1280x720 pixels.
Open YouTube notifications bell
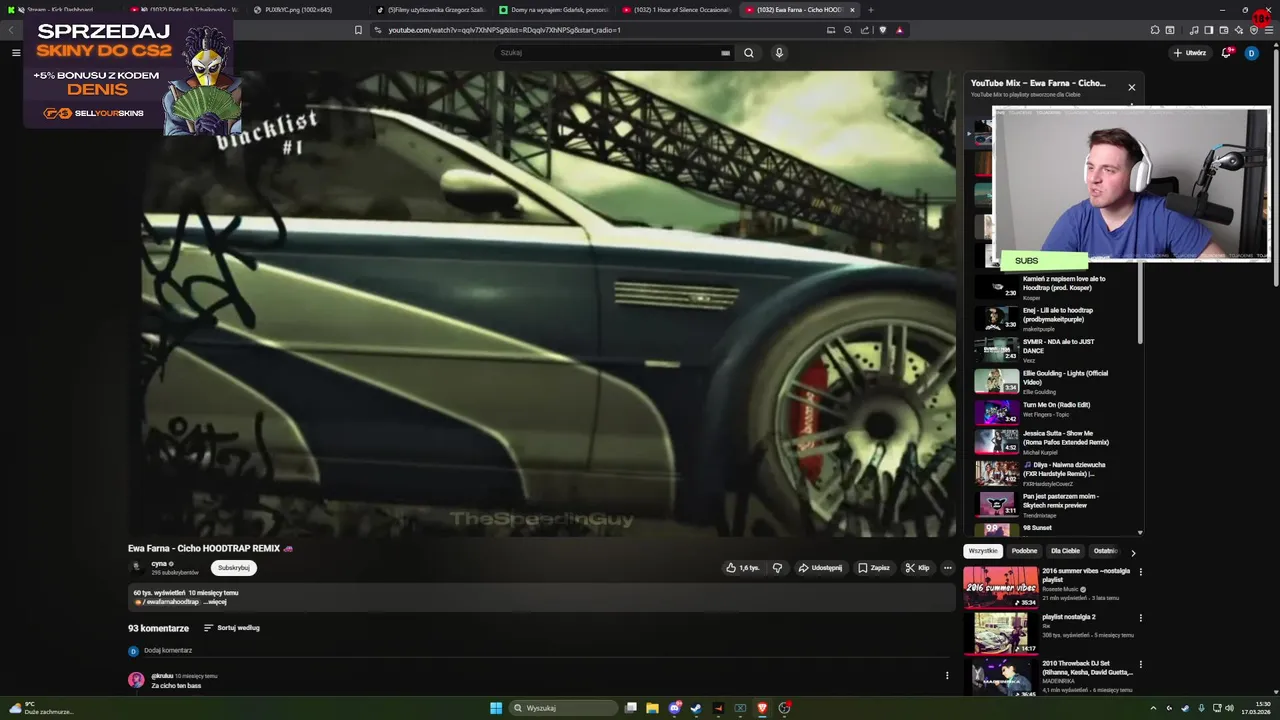click(1226, 53)
